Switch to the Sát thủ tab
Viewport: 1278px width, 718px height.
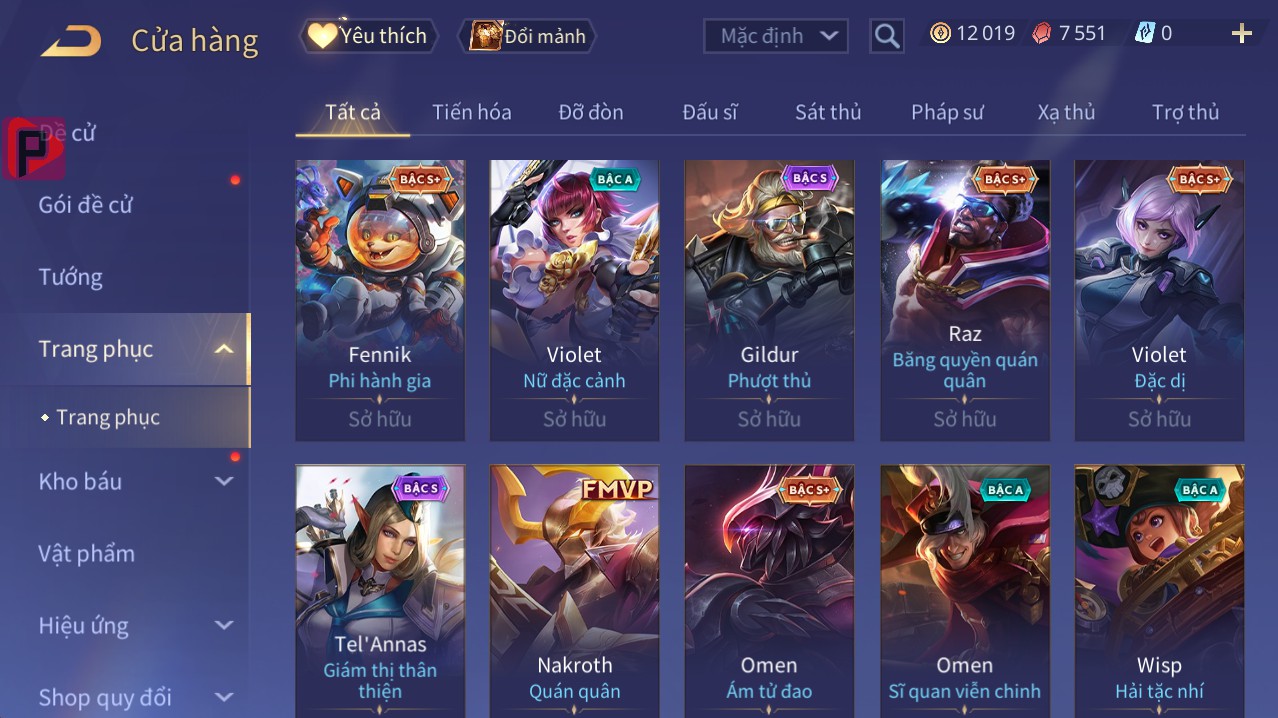827,112
